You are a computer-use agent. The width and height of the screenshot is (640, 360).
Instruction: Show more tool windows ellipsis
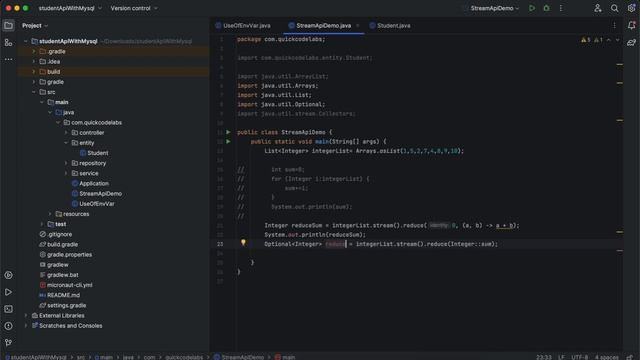pos(8,59)
